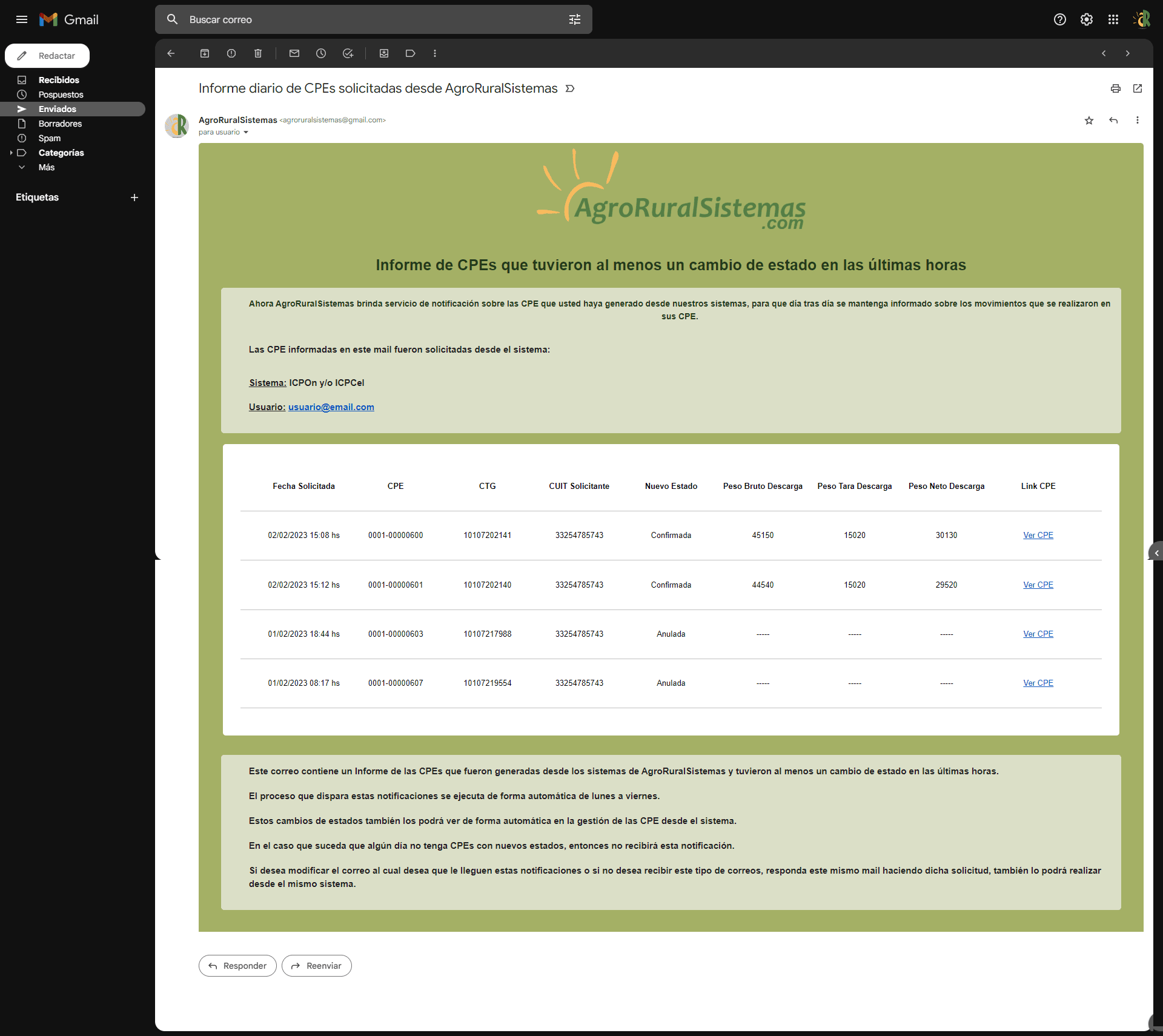
Task: Open Ver CPE link for 0001-00000600
Action: (1038, 535)
